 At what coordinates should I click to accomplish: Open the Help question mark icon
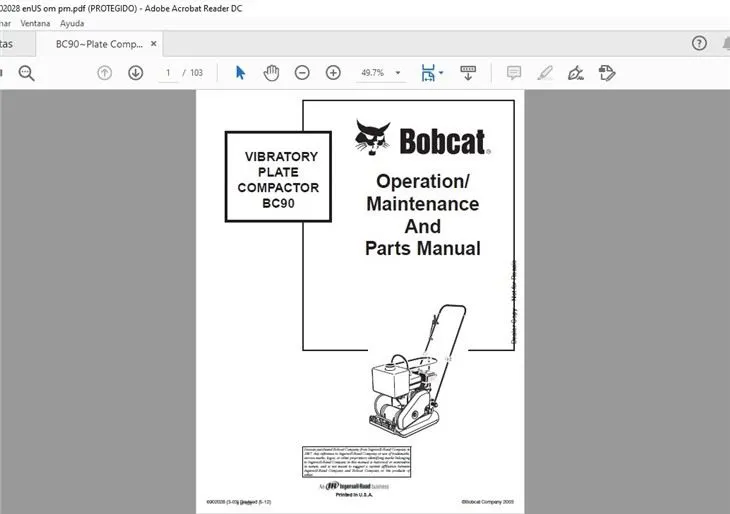pos(699,43)
